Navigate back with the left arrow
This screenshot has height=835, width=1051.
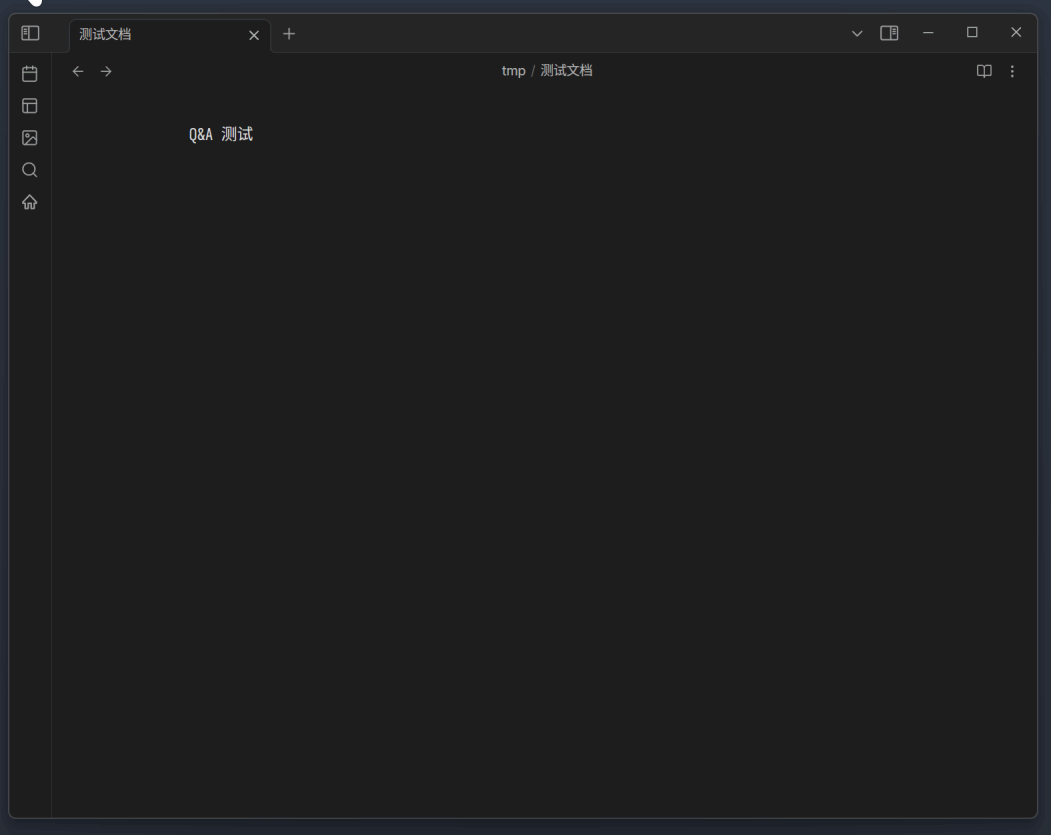click(78, 71)
